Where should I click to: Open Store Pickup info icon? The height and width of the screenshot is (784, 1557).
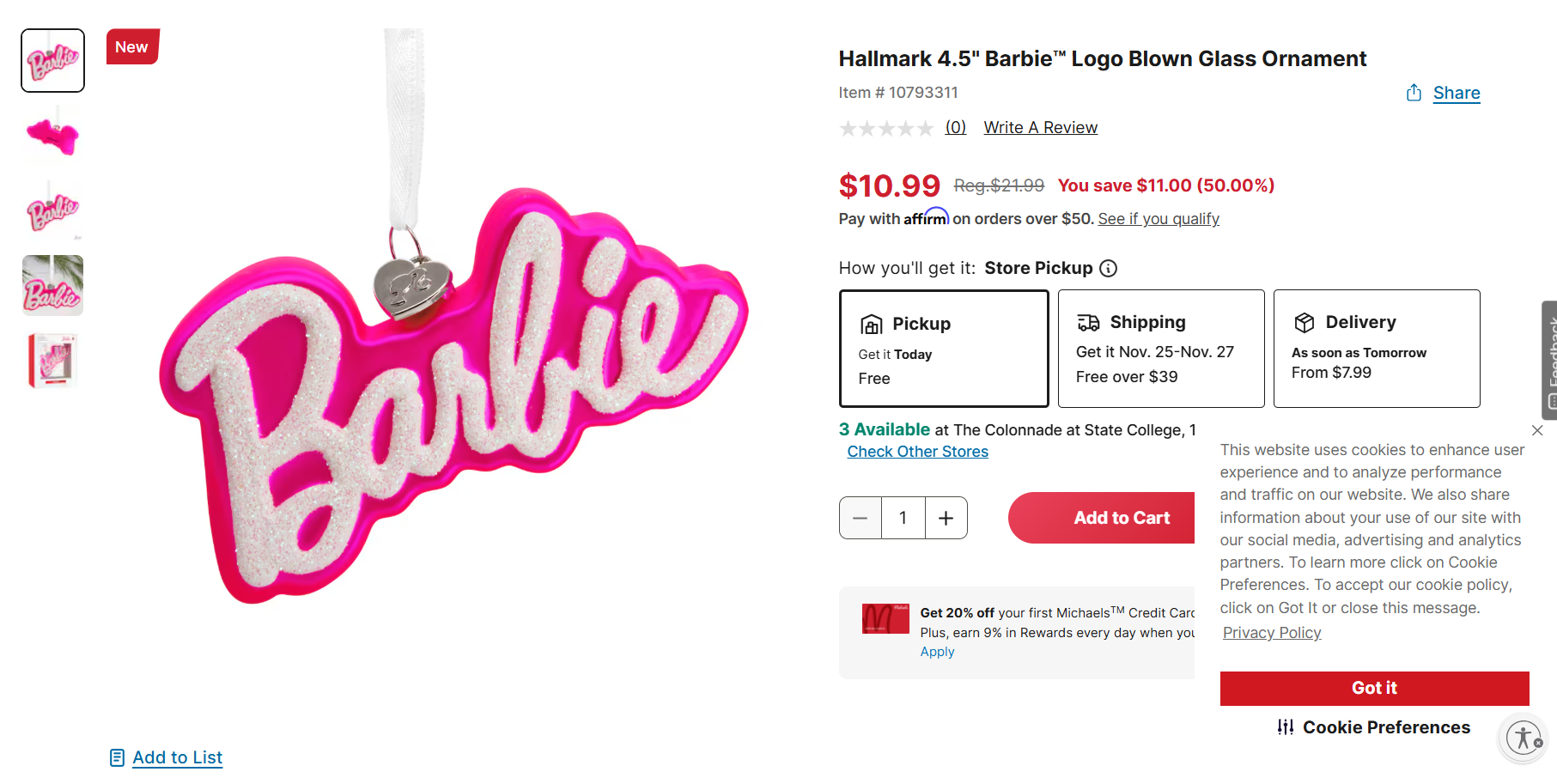[1109, 269]
